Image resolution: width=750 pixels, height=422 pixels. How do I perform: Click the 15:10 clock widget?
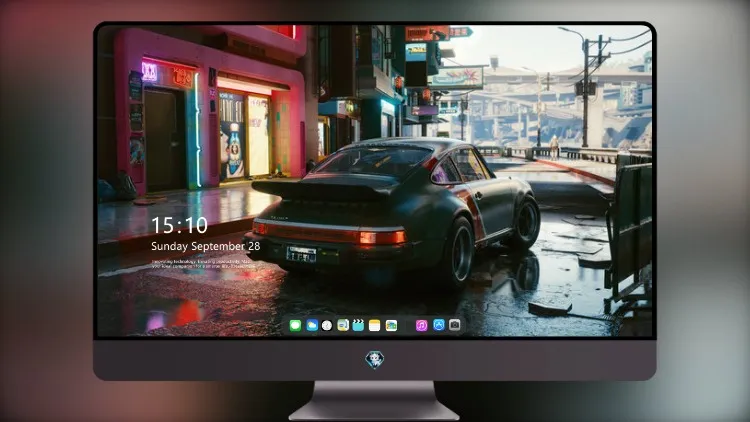pyautogui.click(x=179, y=225)
